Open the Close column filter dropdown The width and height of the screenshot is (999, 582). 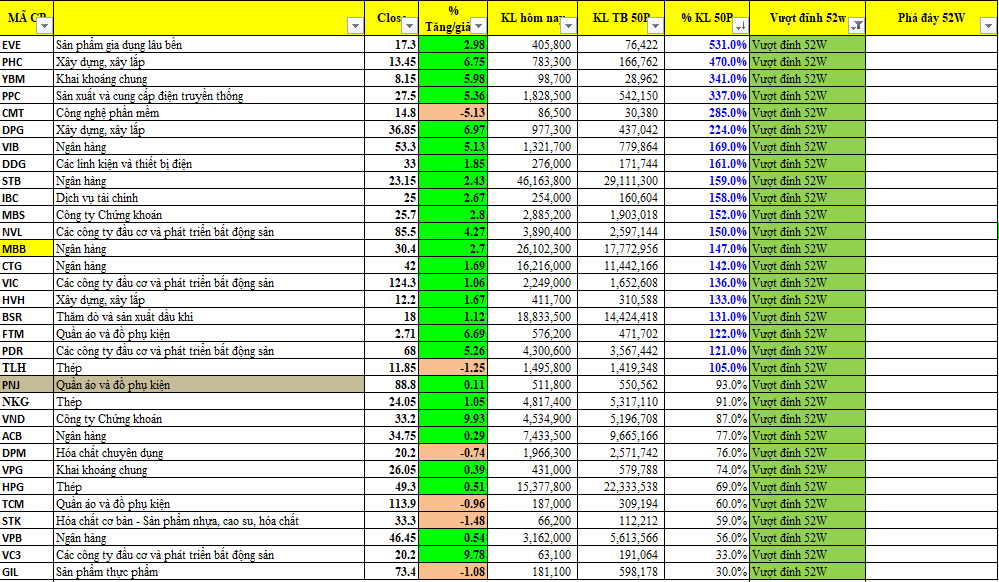[408, 27]
